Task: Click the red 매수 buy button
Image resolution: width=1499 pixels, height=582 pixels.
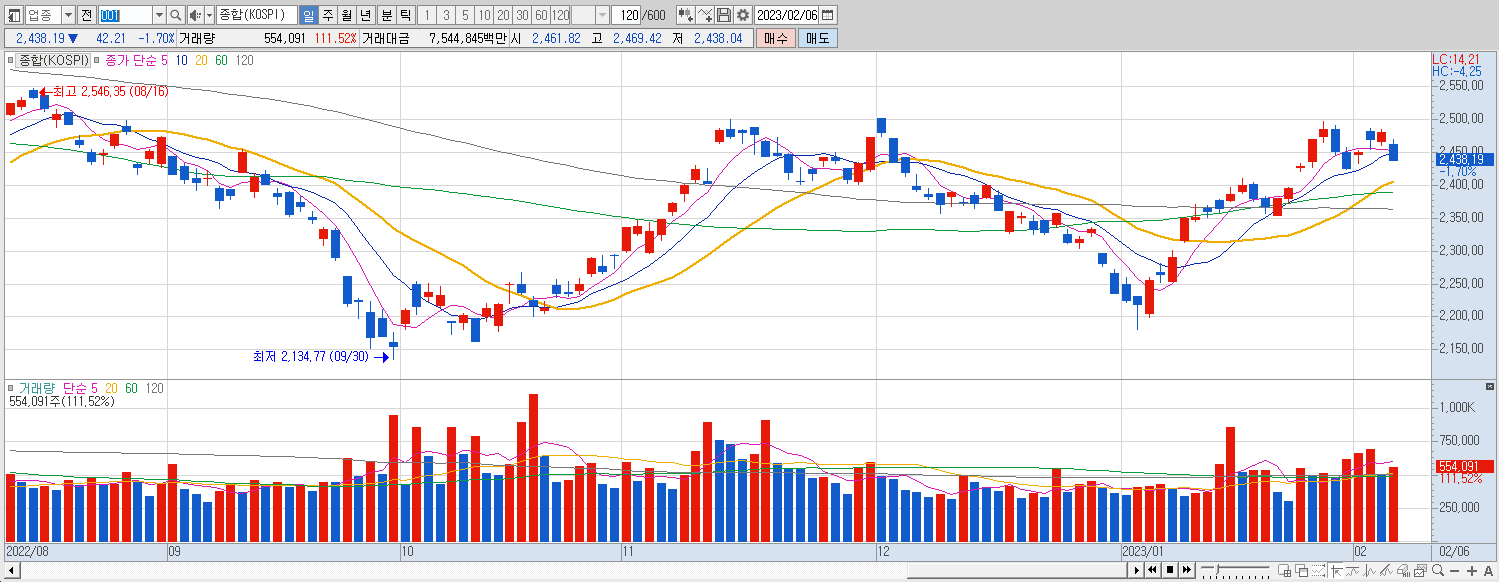Action: point(775,38)
